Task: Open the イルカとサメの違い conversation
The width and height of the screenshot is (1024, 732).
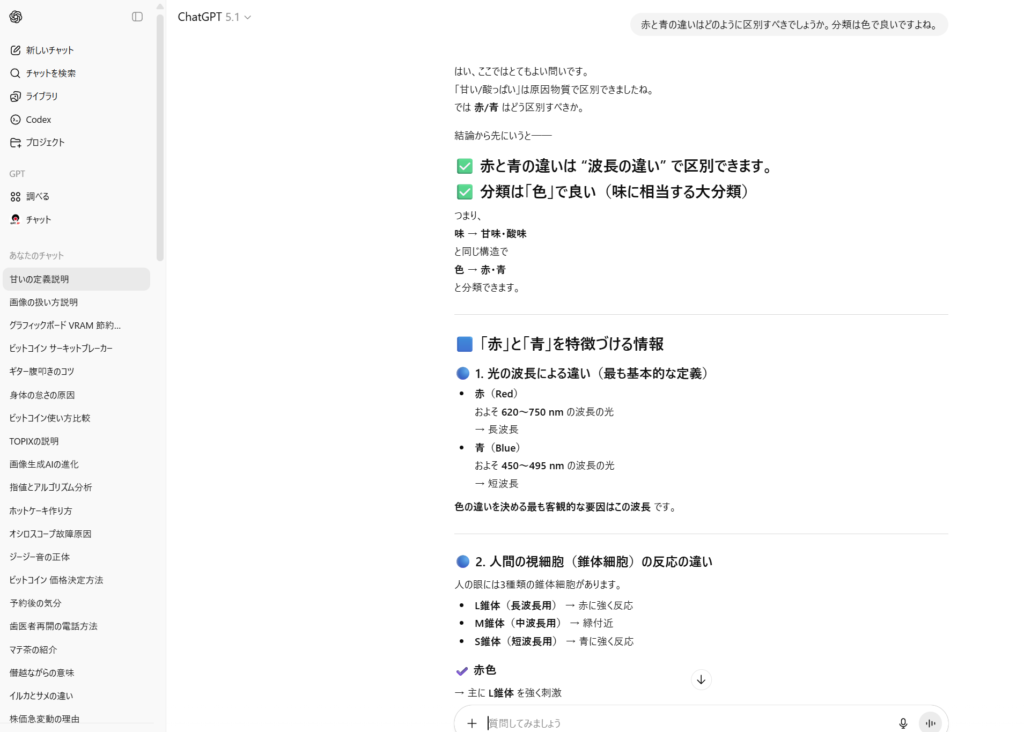Action: click(41, 695)
